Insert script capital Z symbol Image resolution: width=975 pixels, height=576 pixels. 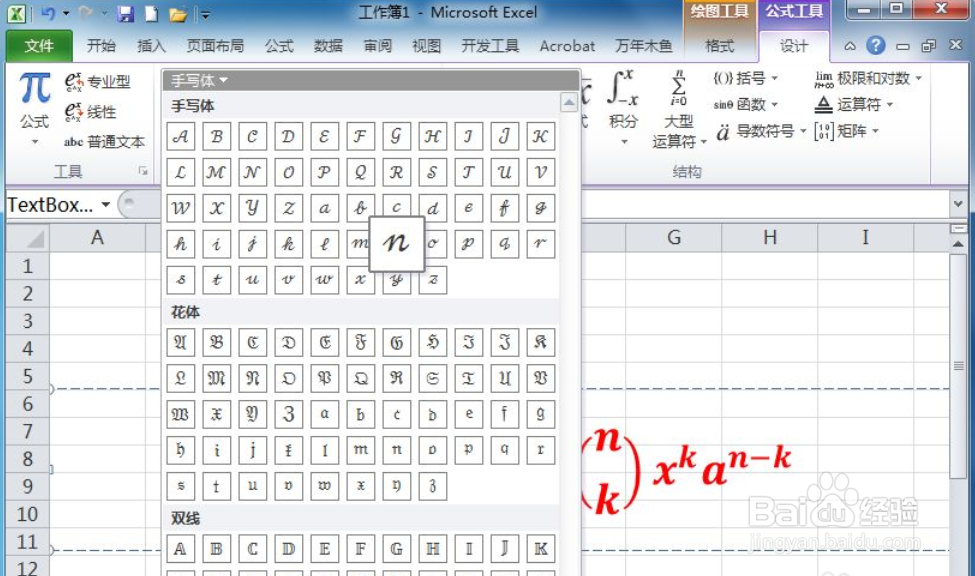(289, 208)
